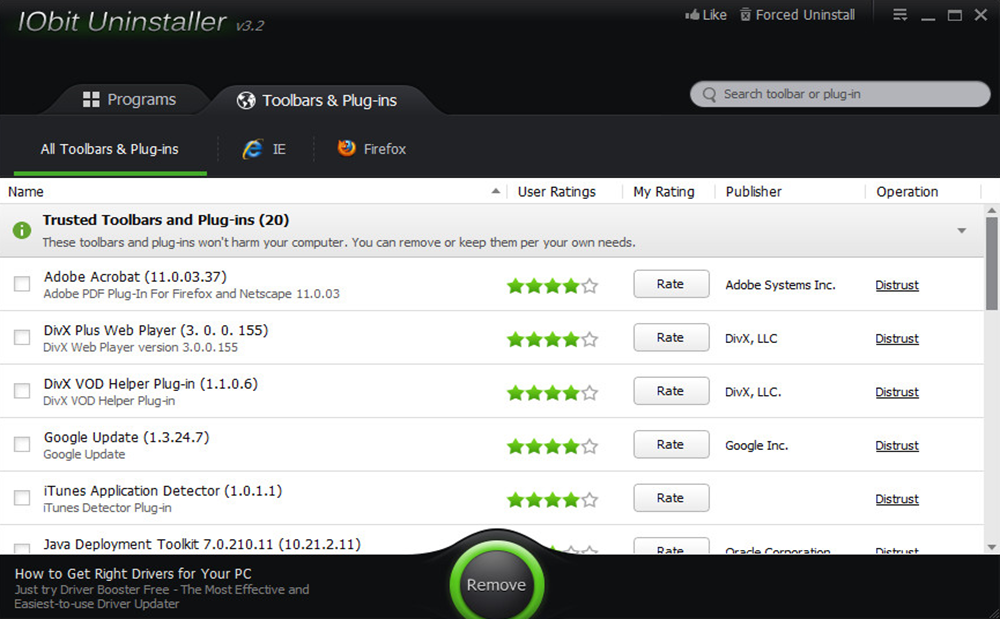Click the Firefox browser icon
Viewport: 1000px width, 619px height.
click(x=346, y=148)
